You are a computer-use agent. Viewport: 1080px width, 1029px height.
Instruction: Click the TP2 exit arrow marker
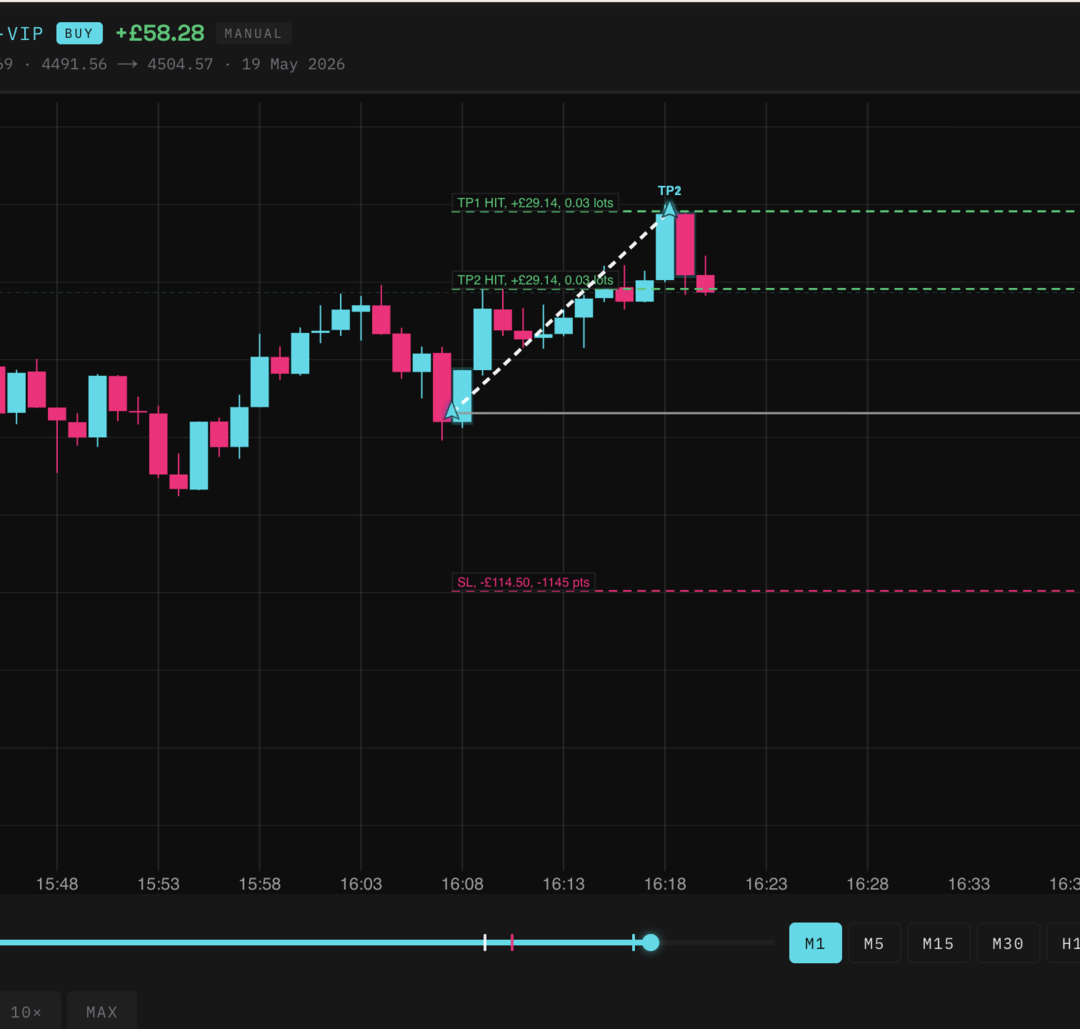tap(669, 207)
